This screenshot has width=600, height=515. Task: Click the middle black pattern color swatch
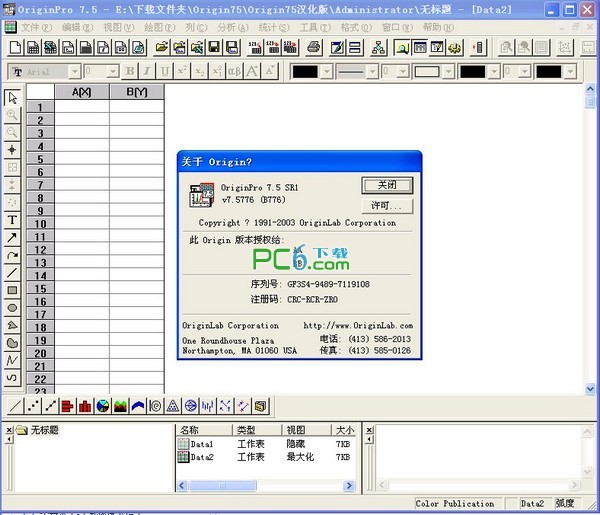click(x=473, y=72)
